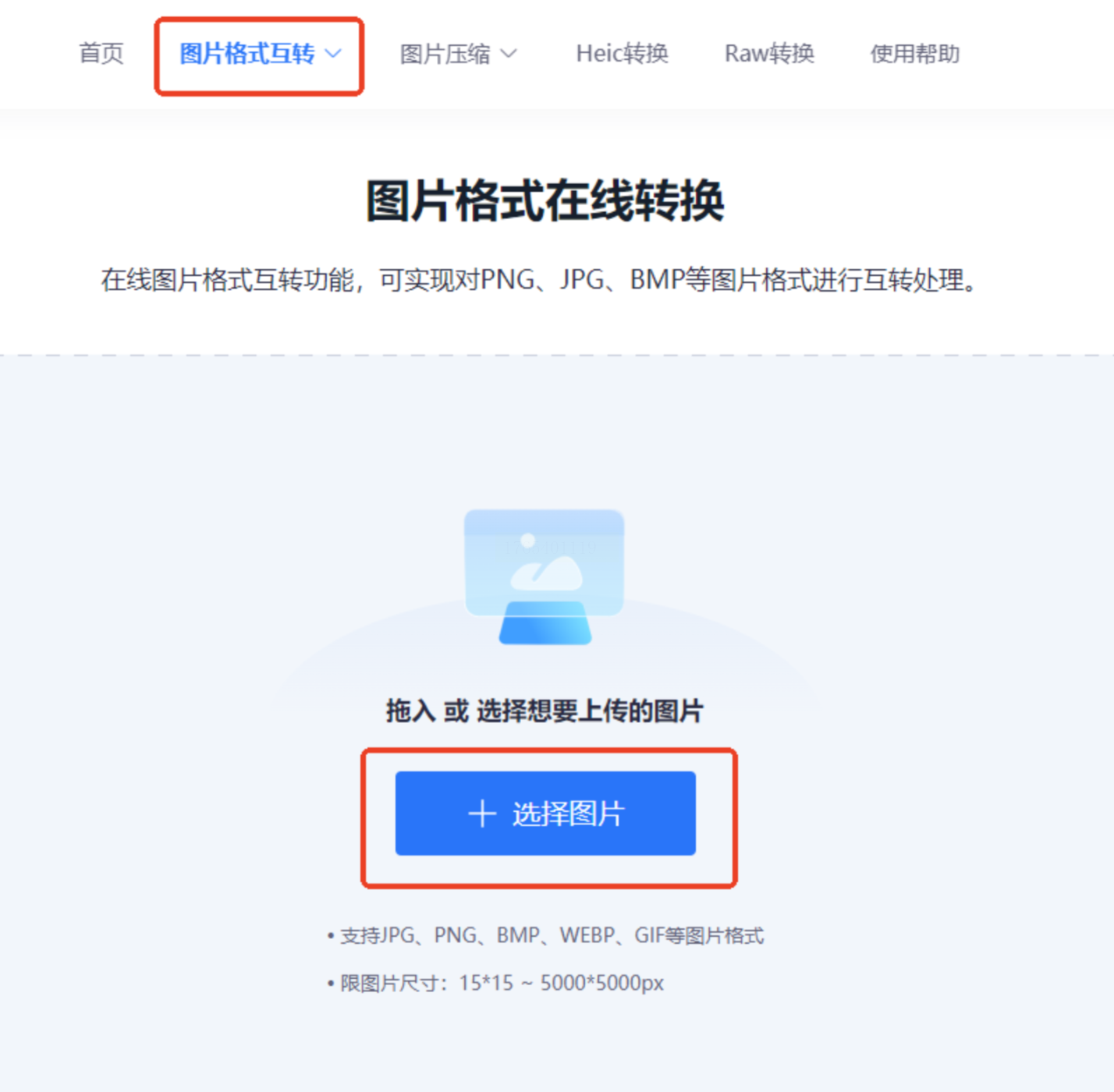
Task: Click the 拖入 或 选择想要上传的图片 text
Action: [x=545, y=711]
